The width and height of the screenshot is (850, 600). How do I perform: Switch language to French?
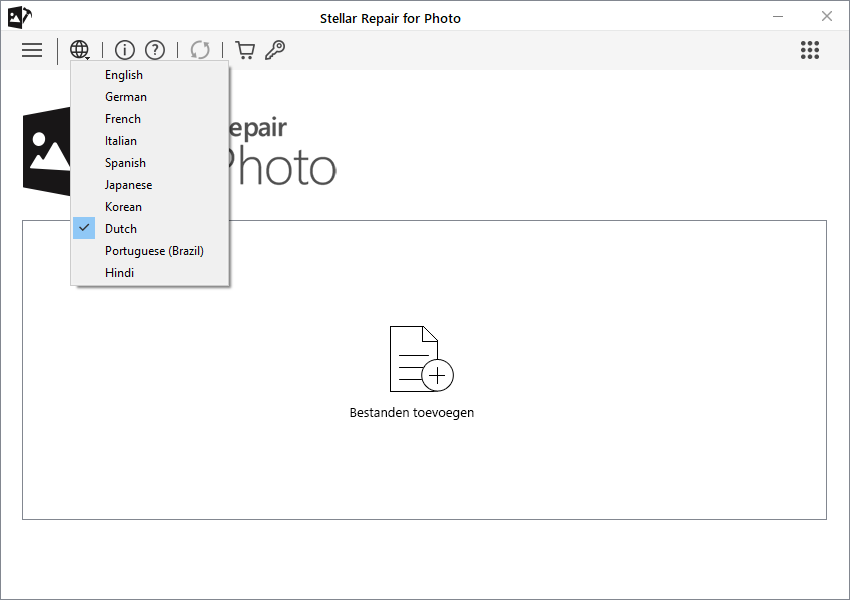click(x=123, y=119)
